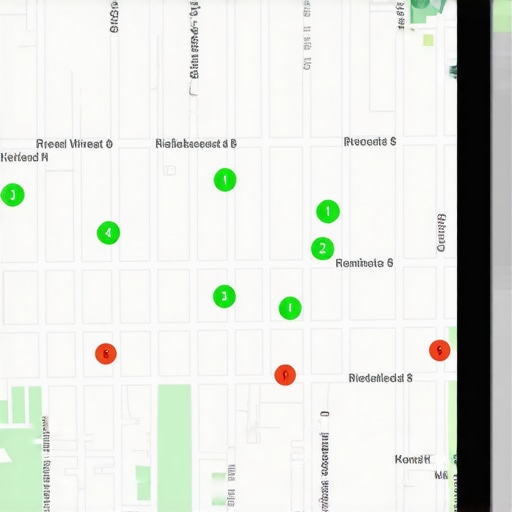Open green marker 1 right of marker 3
Screen dimensions: 512x512
pos(290,308)
